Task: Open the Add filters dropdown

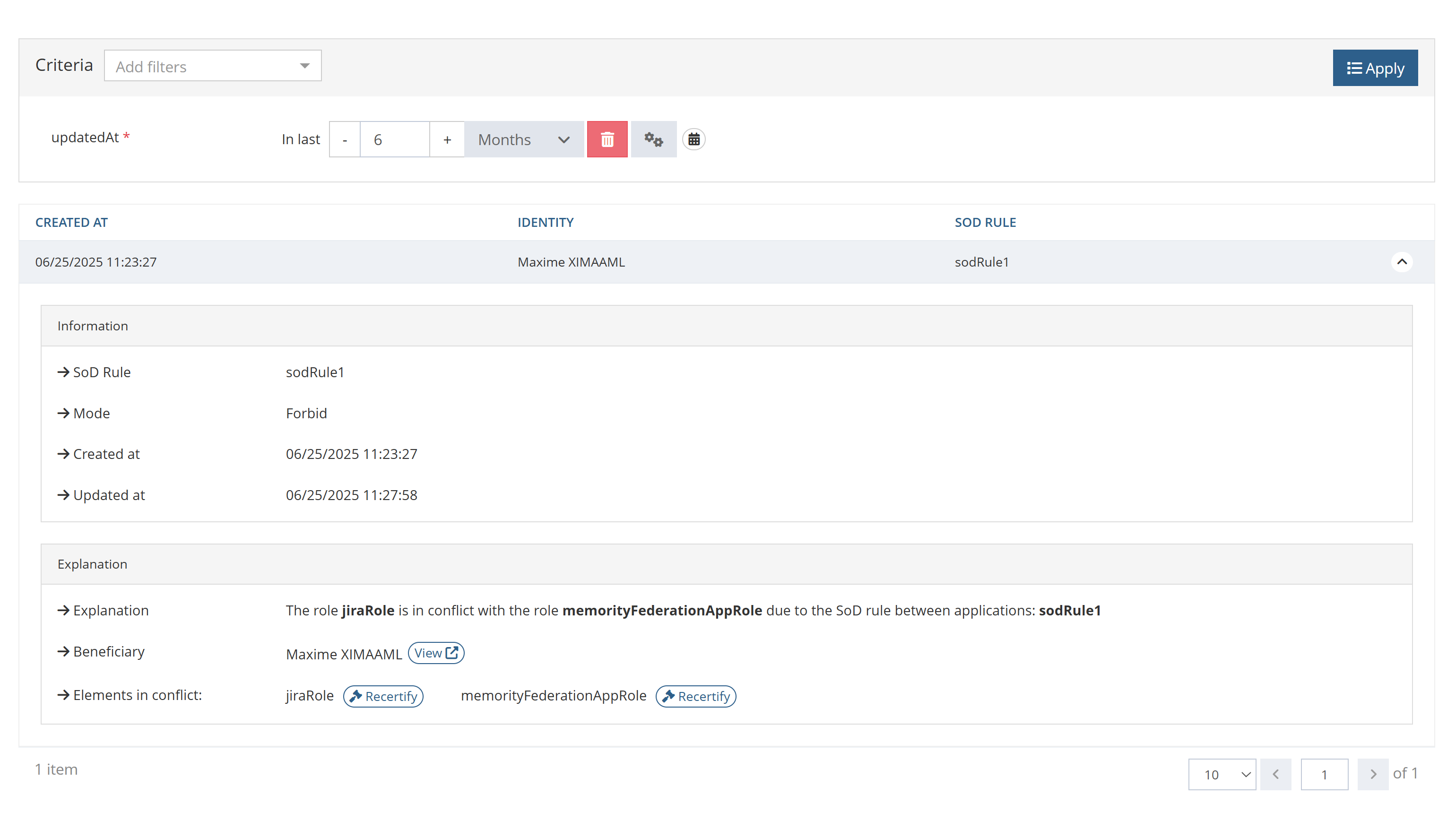Action: pyautogui.click(x=213, y=66)
